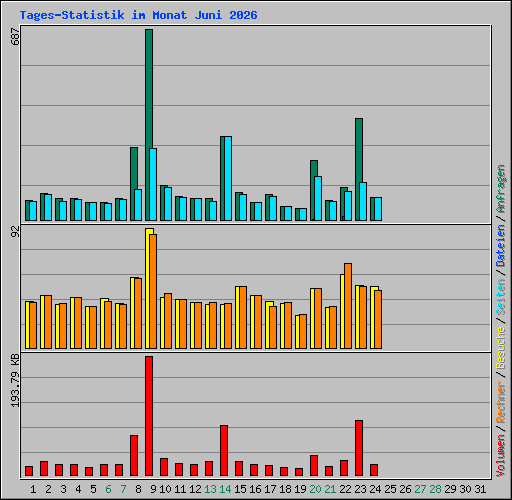Click green weekend day label 20
Viewport: 512px width, 500px height.
pos(315,489)
